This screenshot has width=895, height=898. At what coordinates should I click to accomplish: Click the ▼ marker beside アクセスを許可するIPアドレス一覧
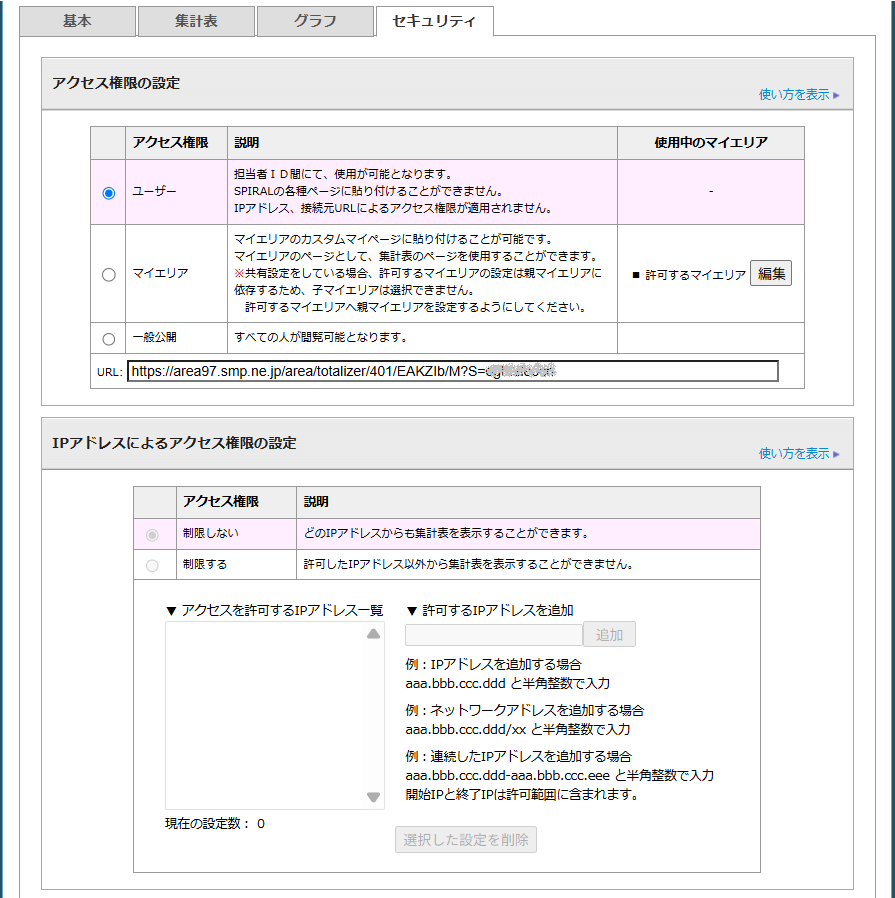[171, 611]
